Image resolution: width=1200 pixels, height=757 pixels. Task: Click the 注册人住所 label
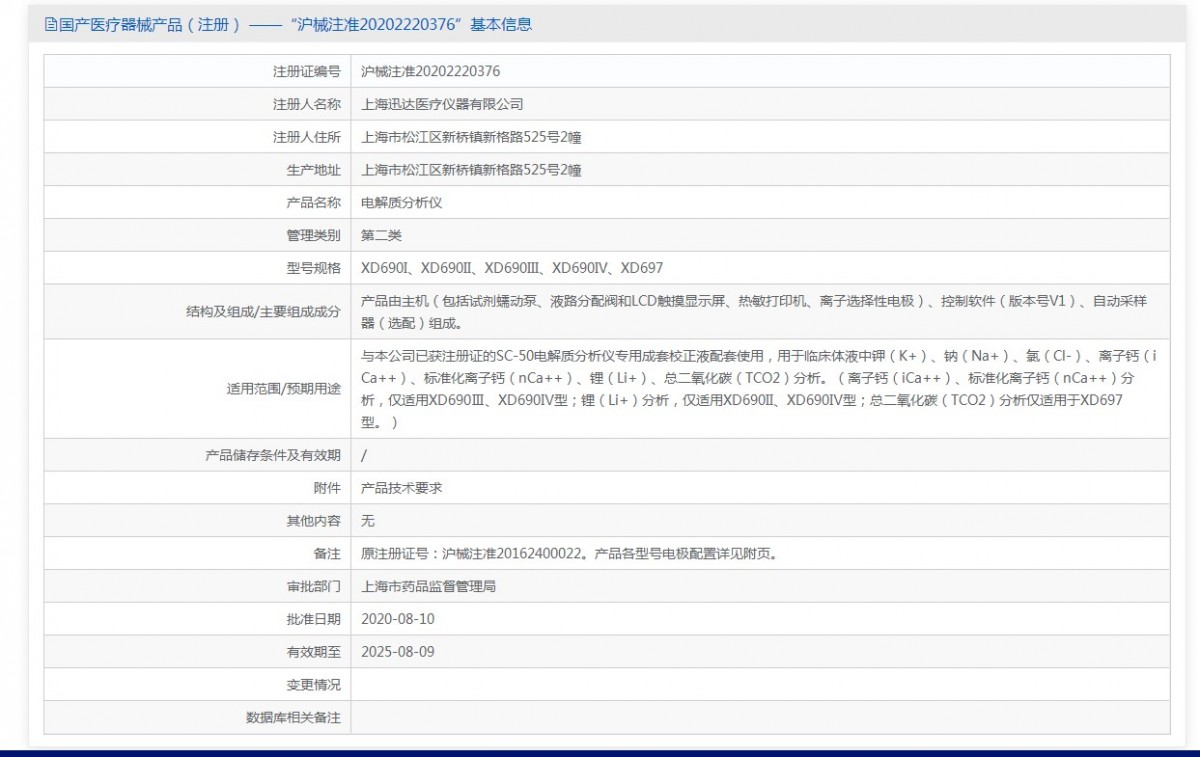pyautogui.click(x=306, y=137)
